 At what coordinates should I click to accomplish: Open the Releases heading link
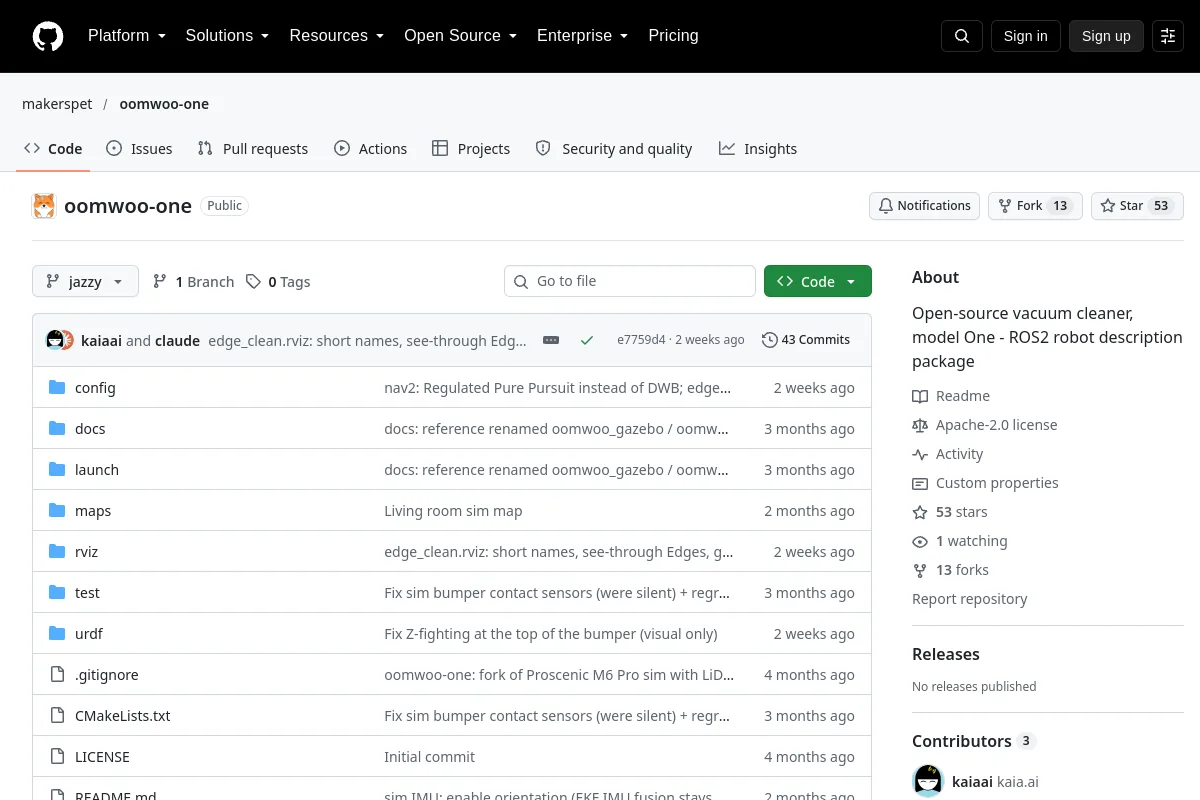(x=946, y=654)
